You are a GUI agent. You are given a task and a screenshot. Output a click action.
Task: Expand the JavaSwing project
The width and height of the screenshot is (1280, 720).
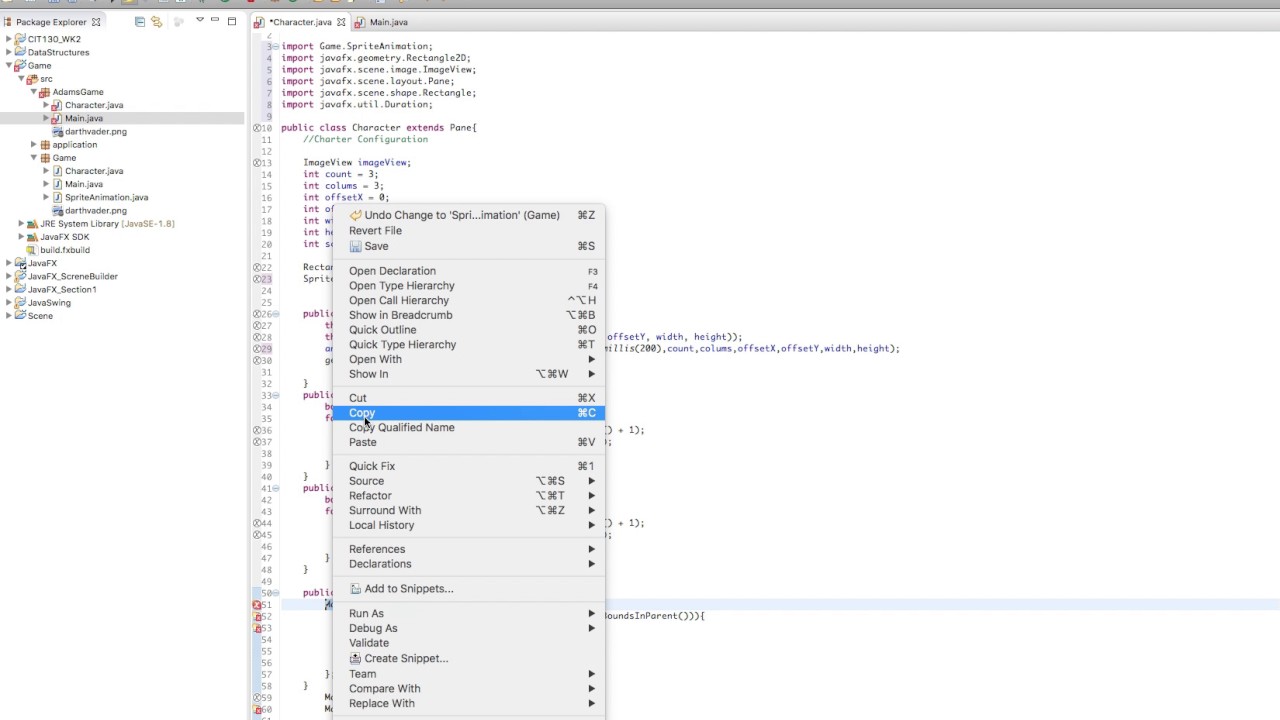click(9, 303)
